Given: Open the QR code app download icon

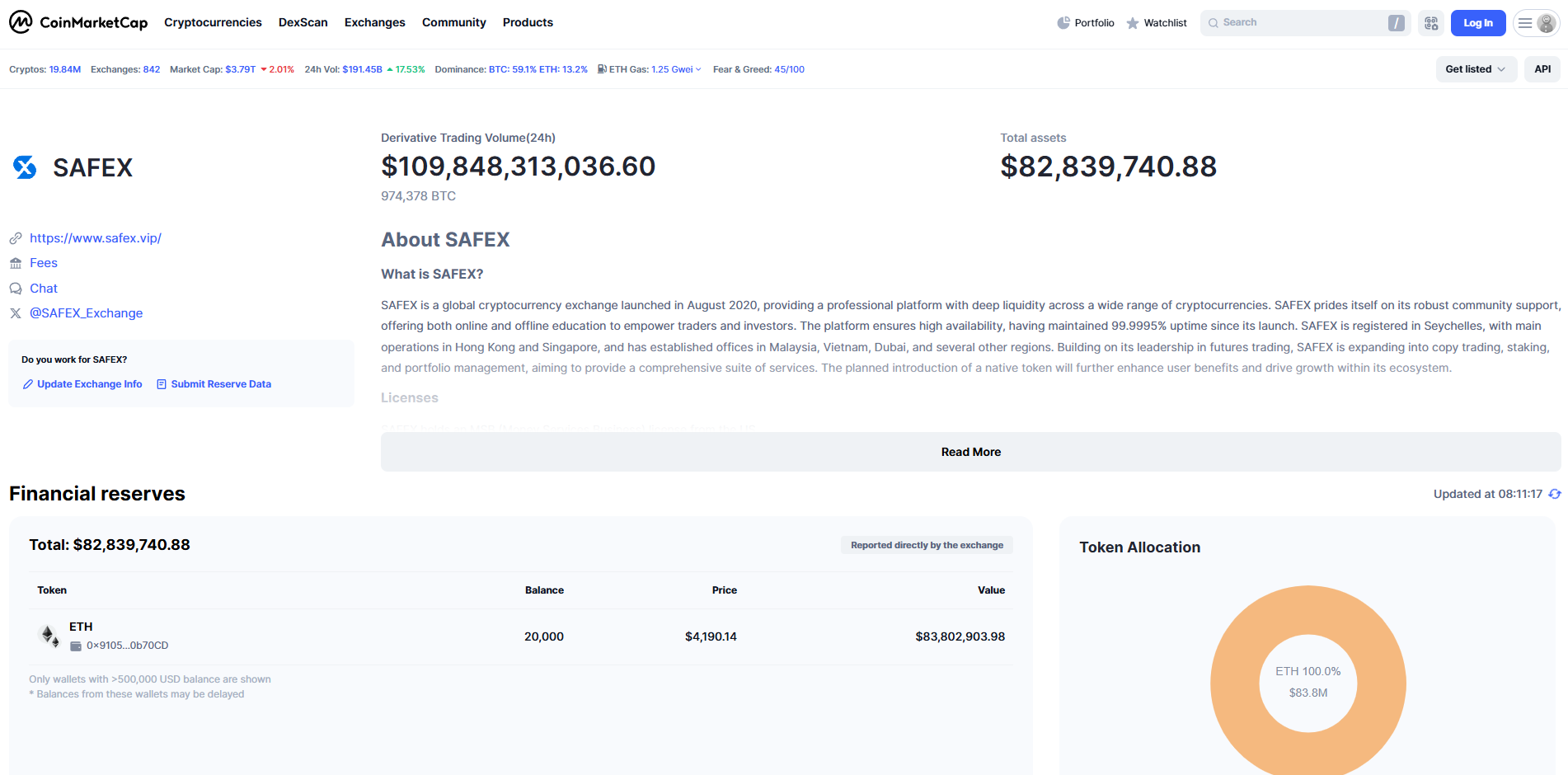Looking at the screenshot, I should pyautogui.click(x=1431, y=23).
